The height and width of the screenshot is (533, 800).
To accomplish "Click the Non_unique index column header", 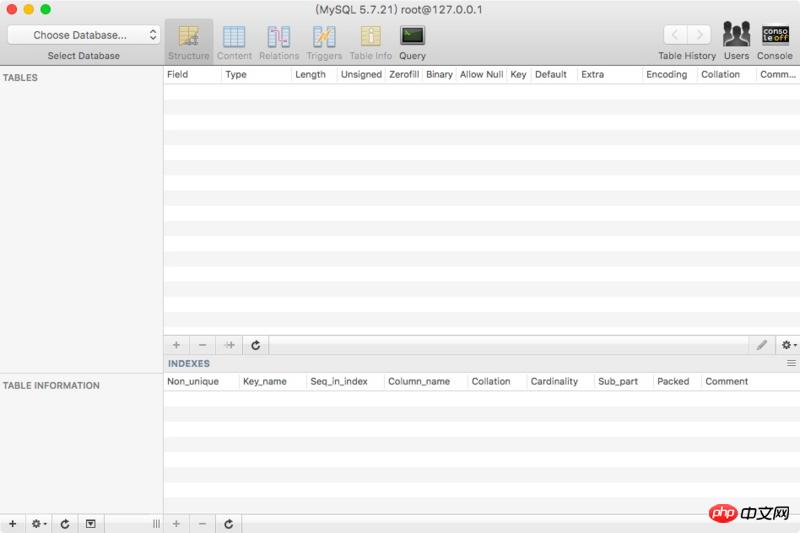I will [x=201, y=382].
